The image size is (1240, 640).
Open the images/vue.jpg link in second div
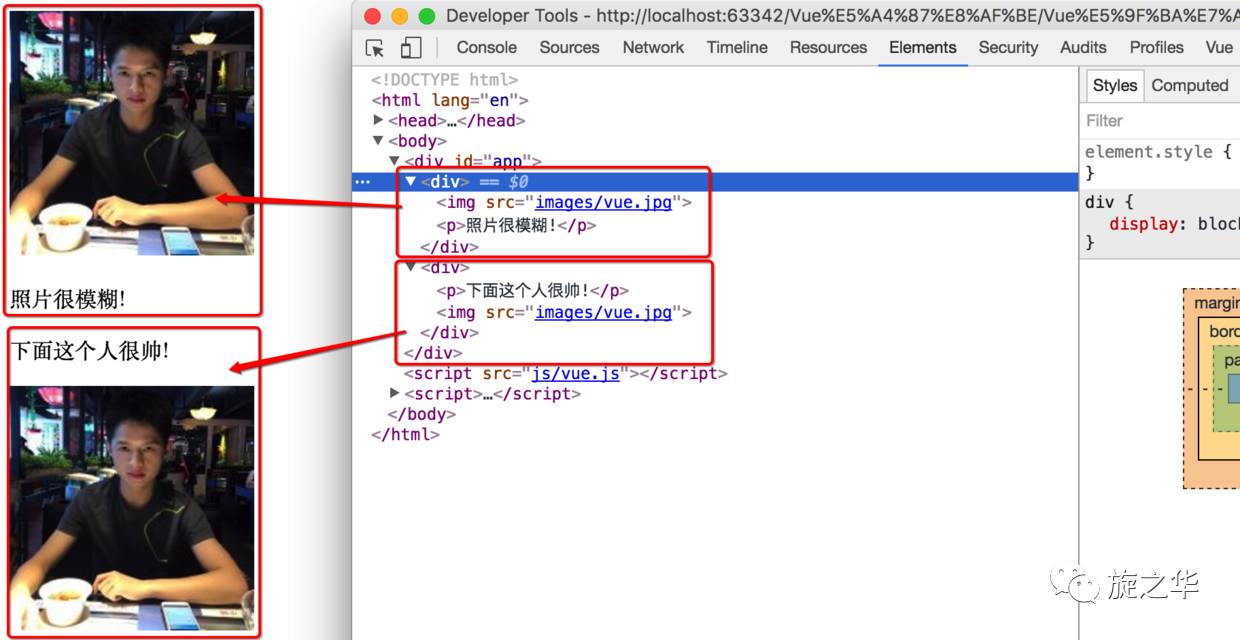[x=603, y=312]
